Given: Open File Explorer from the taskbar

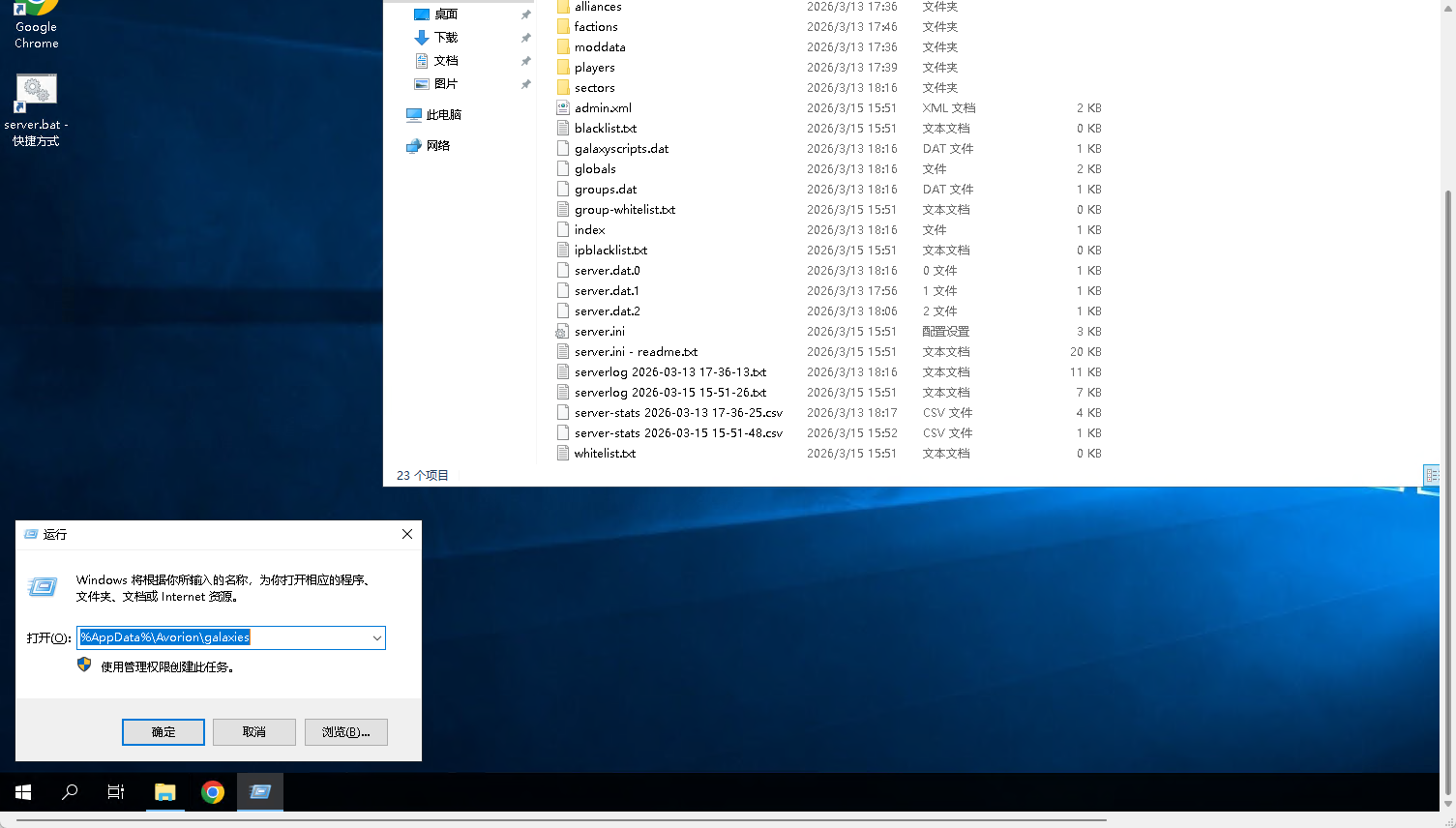Looking at the screenshot, I should pyautogui.click(x=164, y=792).
